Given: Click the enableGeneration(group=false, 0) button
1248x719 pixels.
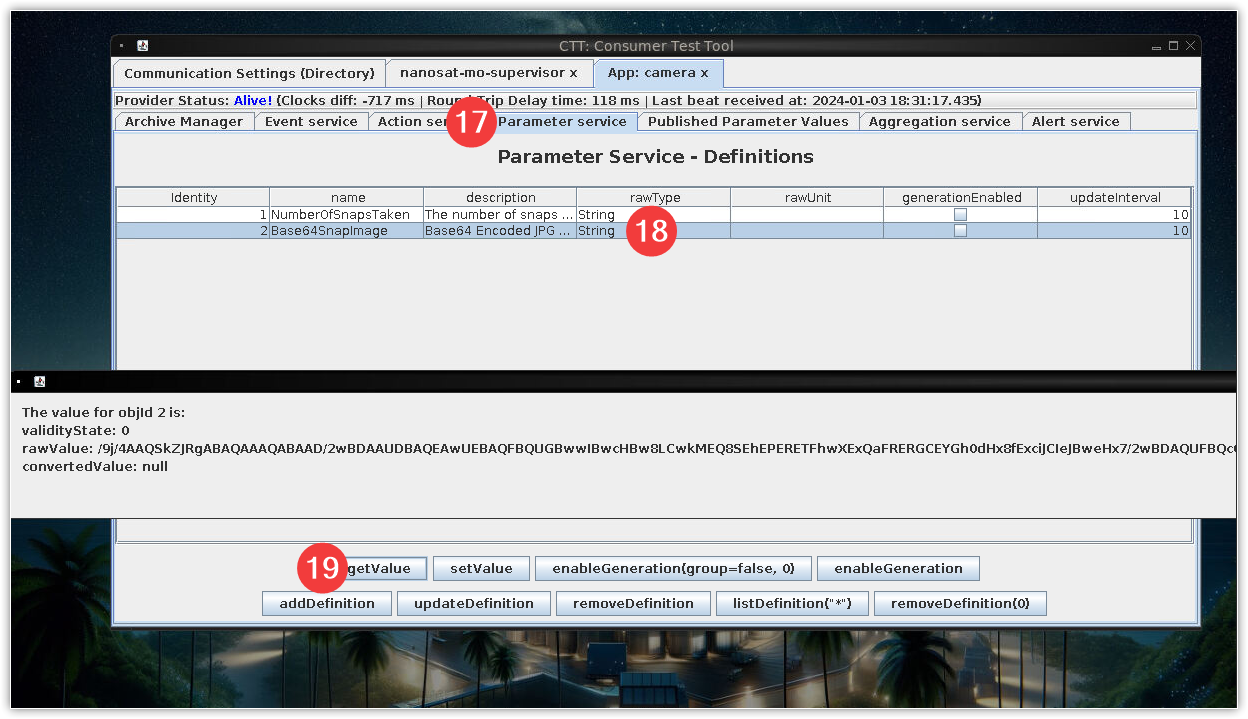Looking at the screenshot, I should coord(673,568).
